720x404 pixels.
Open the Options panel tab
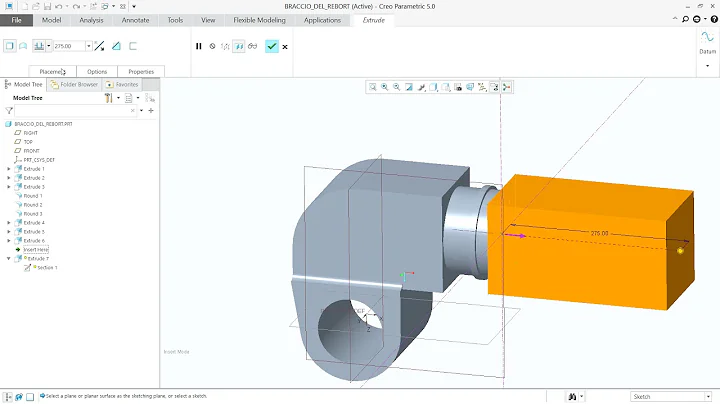coord(97,72)
